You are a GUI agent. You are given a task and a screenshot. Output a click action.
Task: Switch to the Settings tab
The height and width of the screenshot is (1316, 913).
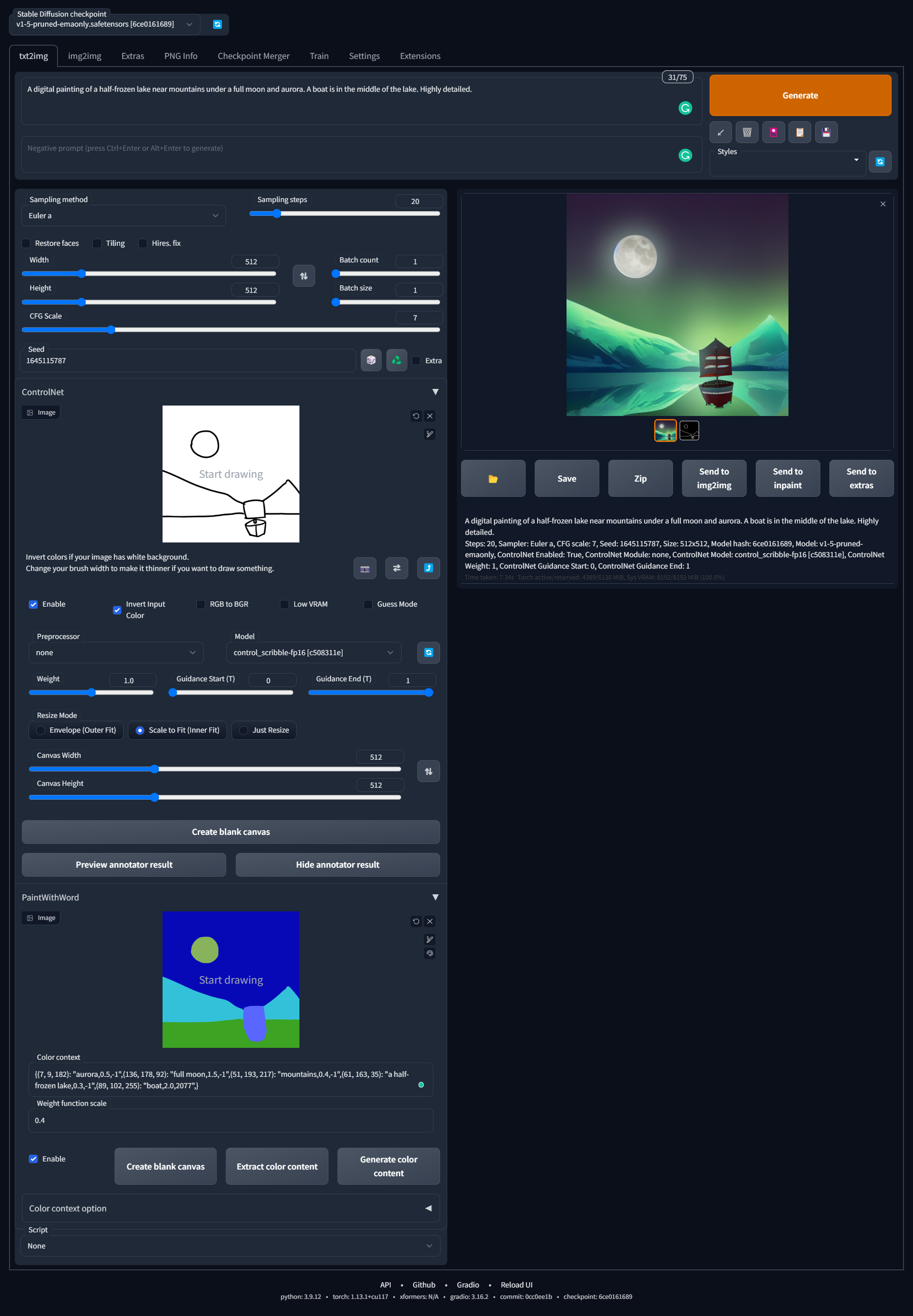tap(365, 56)
